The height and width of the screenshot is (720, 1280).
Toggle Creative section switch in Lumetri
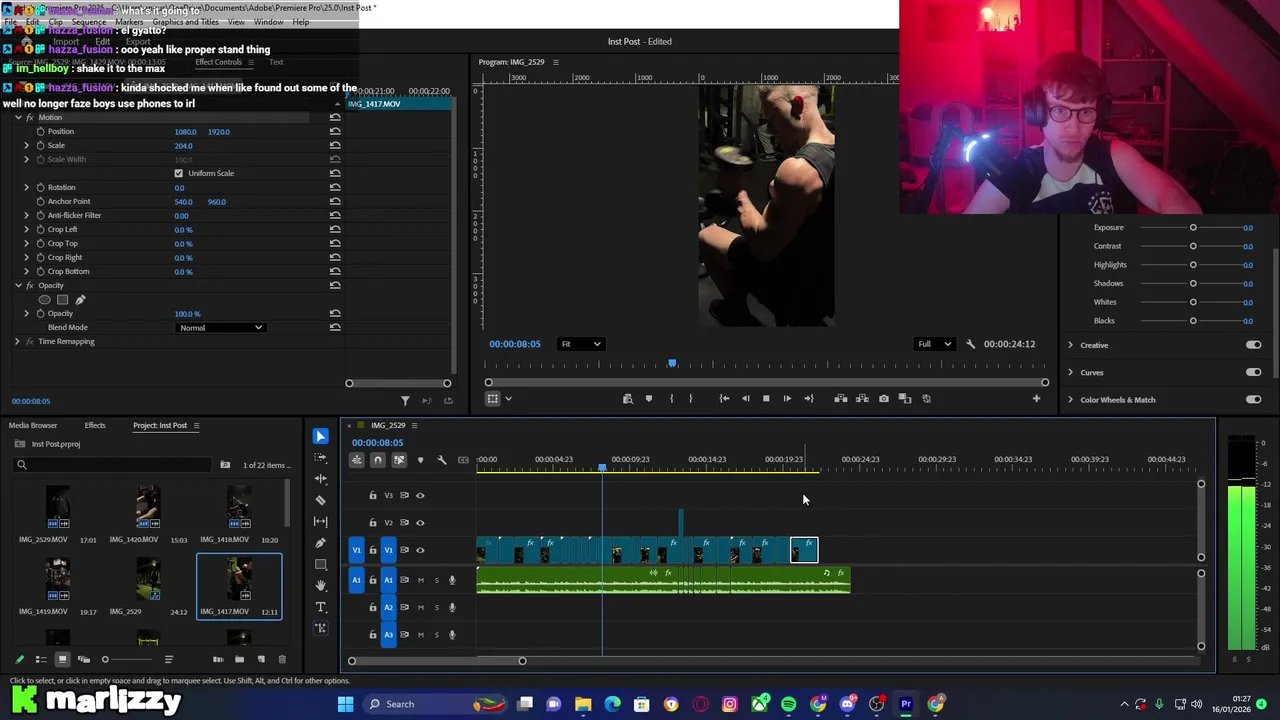tap(1253, 345)
